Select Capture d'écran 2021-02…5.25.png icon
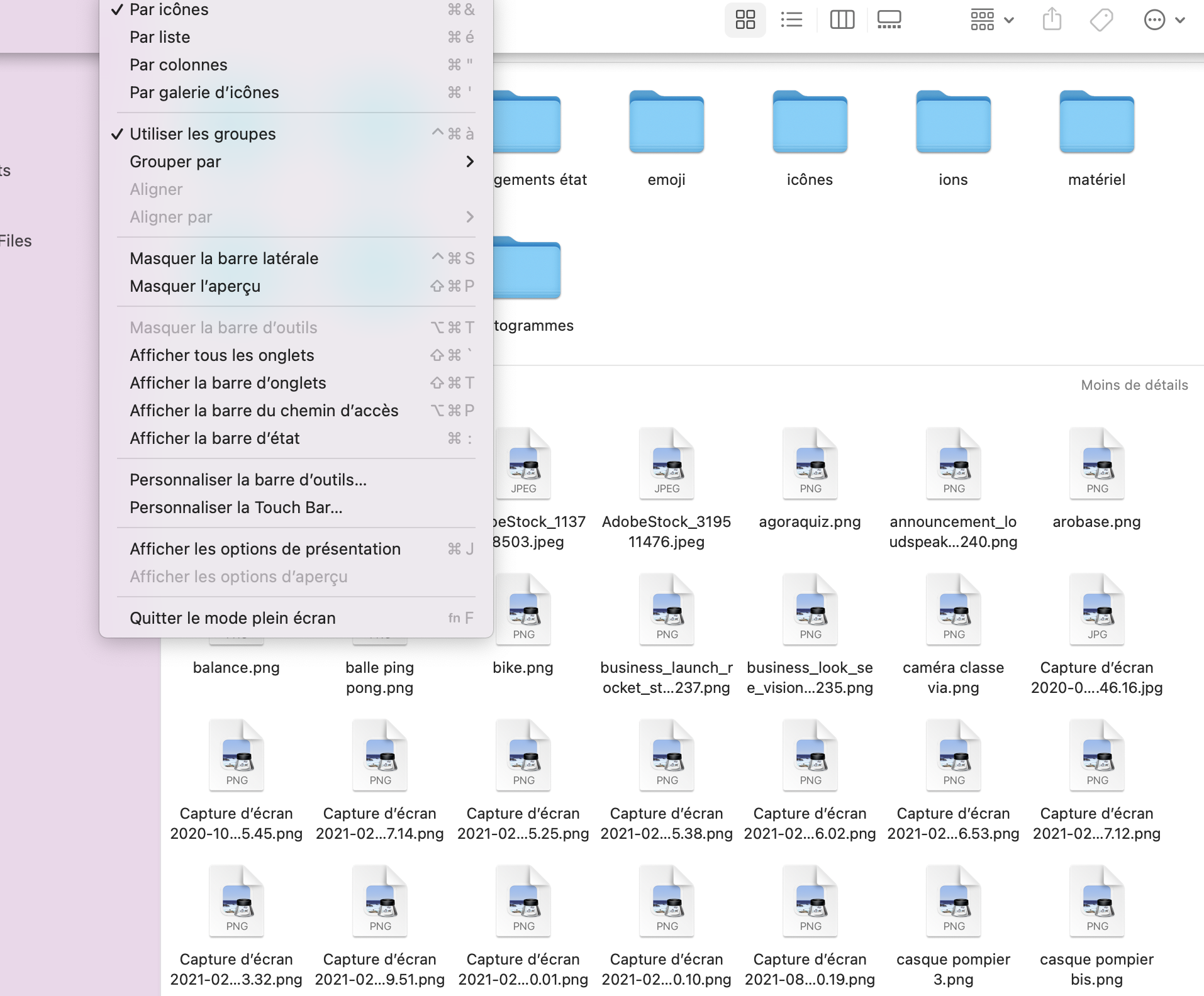The image size is (1204, 996). [x=523, y=755]
